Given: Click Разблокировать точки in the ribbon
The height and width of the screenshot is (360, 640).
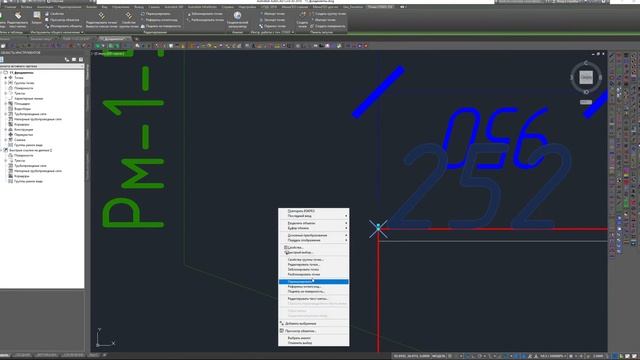Looking at the screenshot, I should (205, 20).
